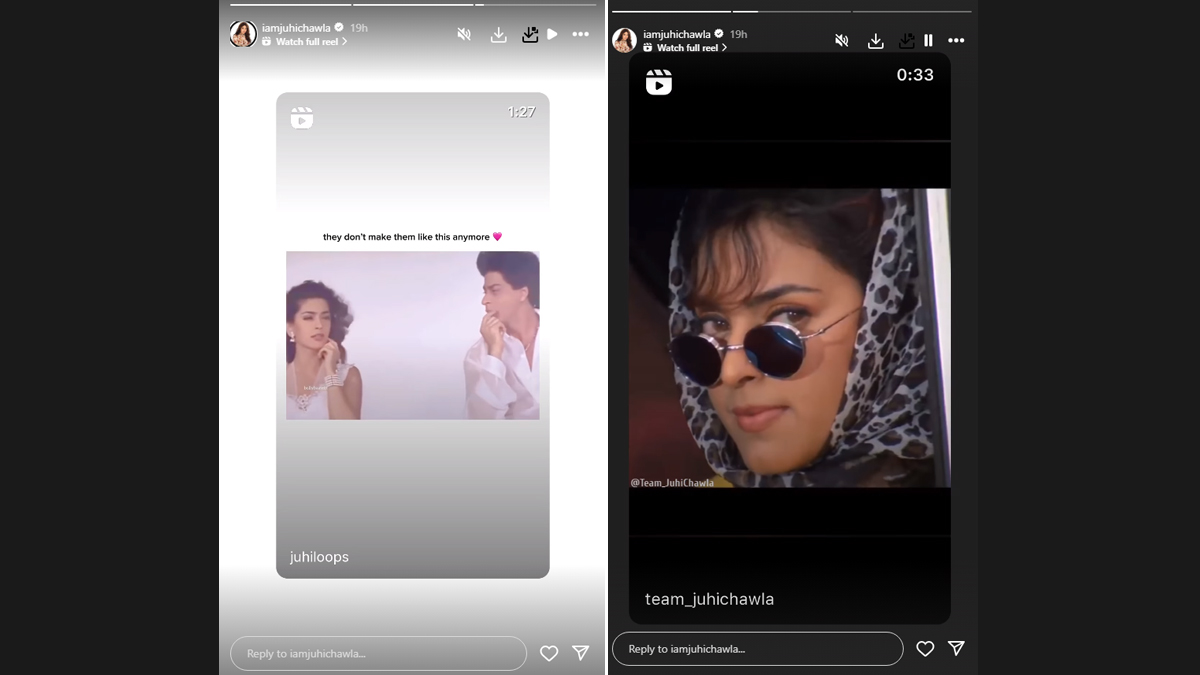Viewport: 1200px width, 675px height.
Task: Open three-dot more options on right story
Action: pos(956,40)
